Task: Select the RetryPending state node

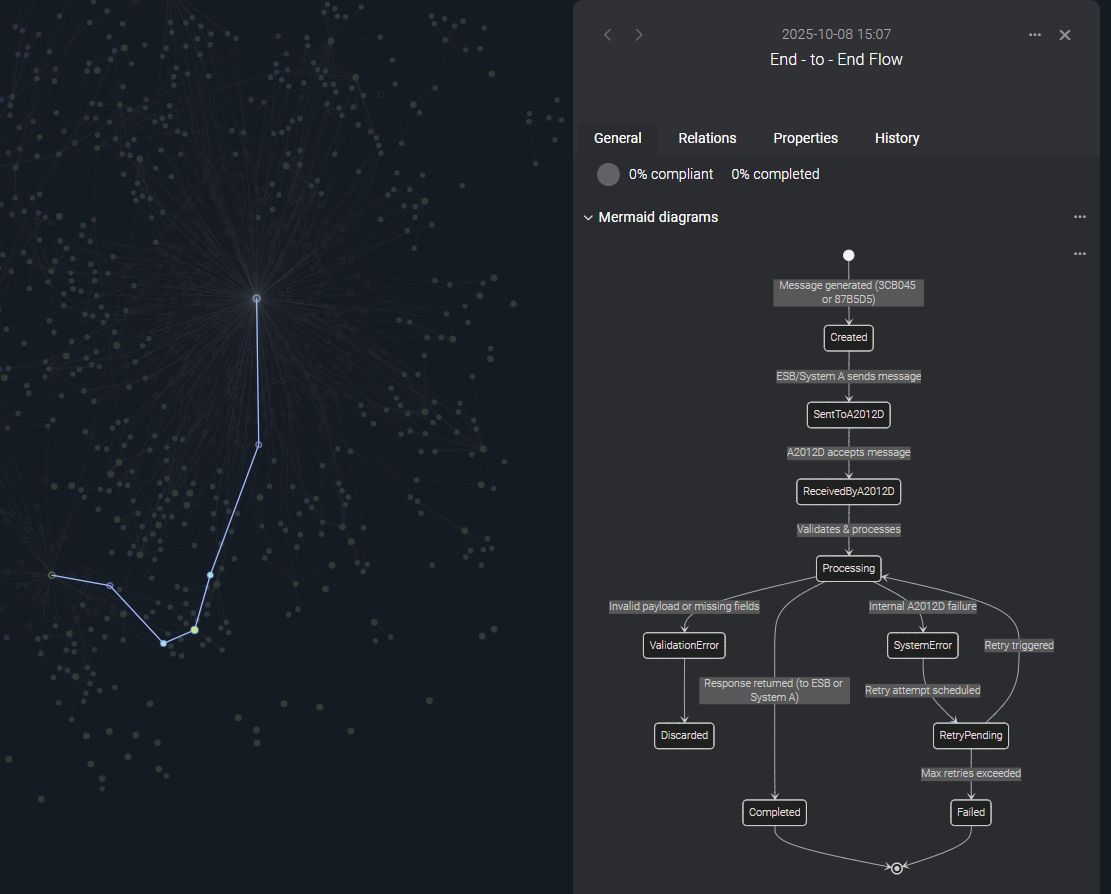Action: click(x=970, y=736)
